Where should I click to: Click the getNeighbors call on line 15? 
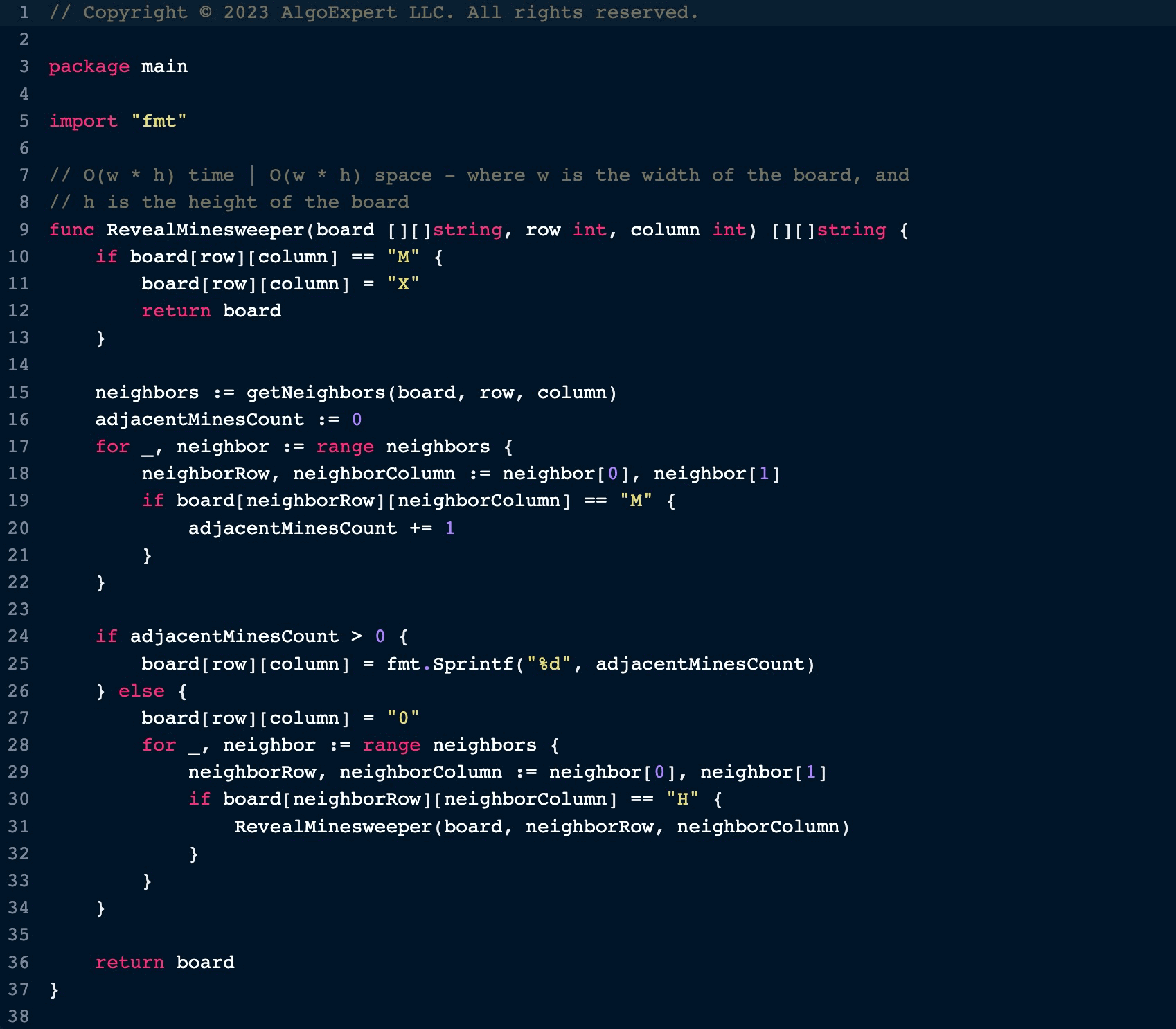(316, 393)
